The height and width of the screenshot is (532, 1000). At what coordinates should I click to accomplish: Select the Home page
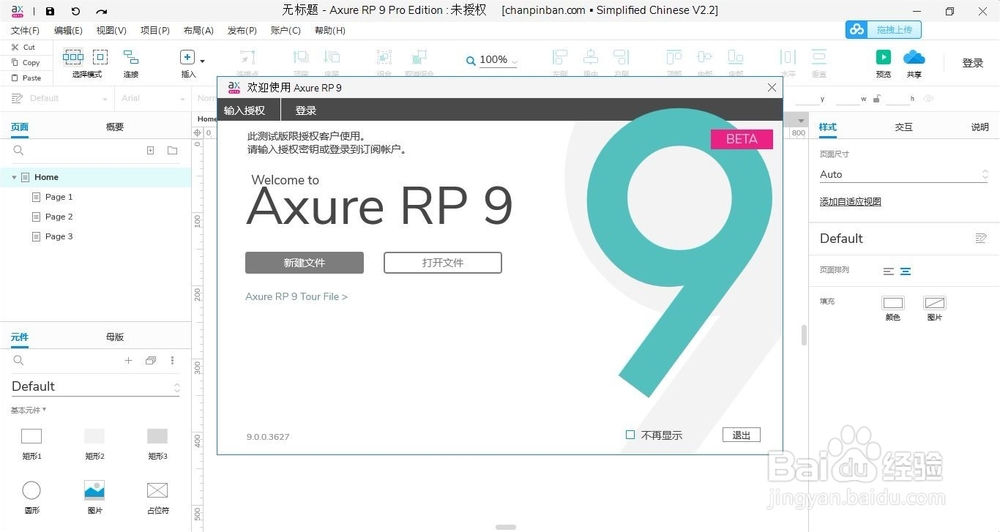[x=96, y=177]
